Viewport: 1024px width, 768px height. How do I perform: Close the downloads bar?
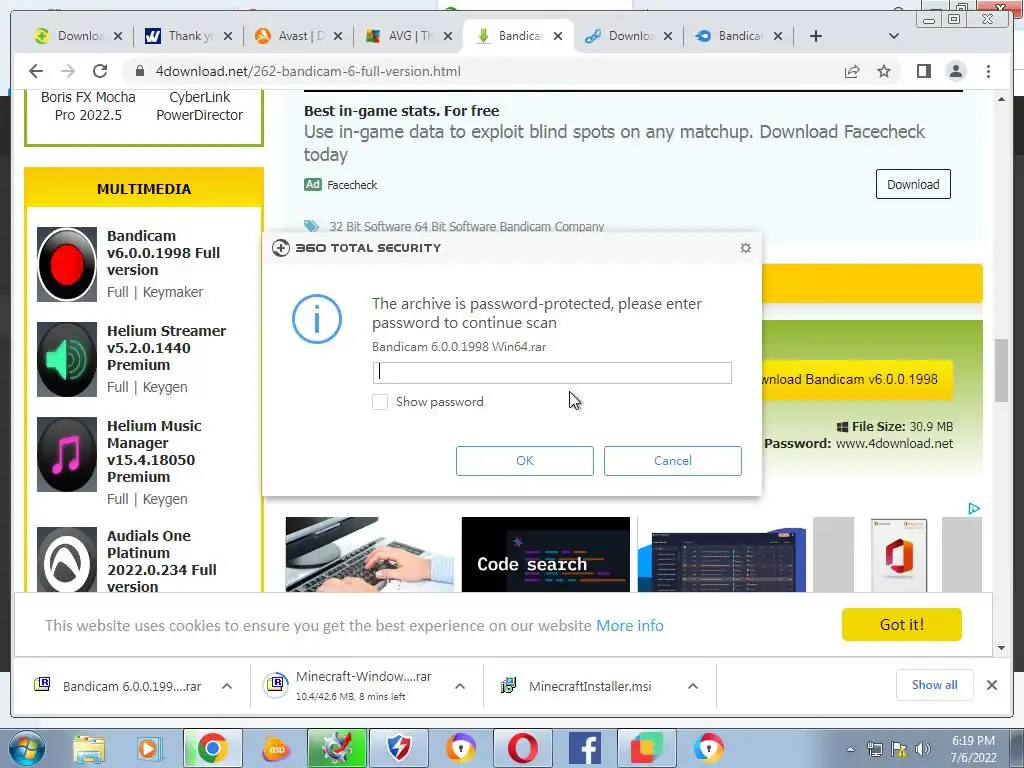(991, 685)
